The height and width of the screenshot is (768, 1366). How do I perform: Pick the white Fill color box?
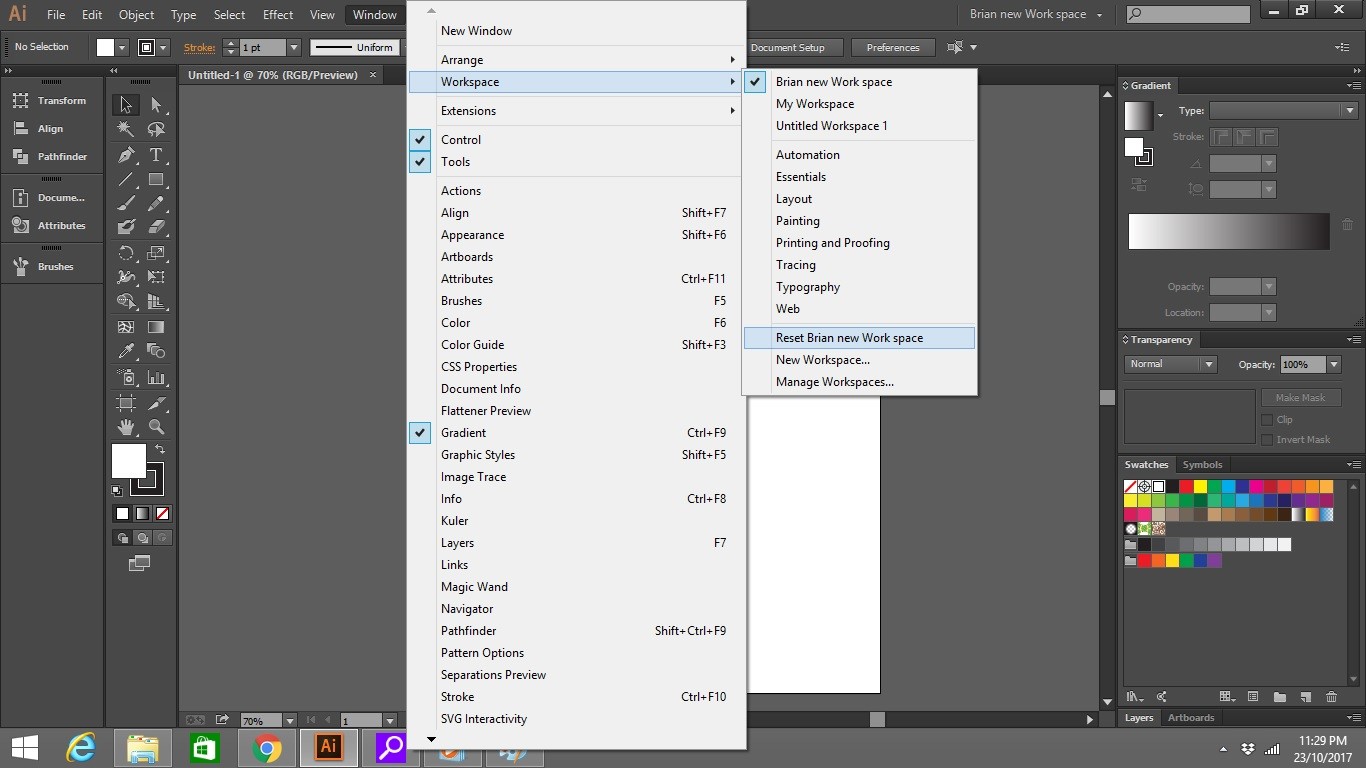pyautogui.click(x=128, y=461)
